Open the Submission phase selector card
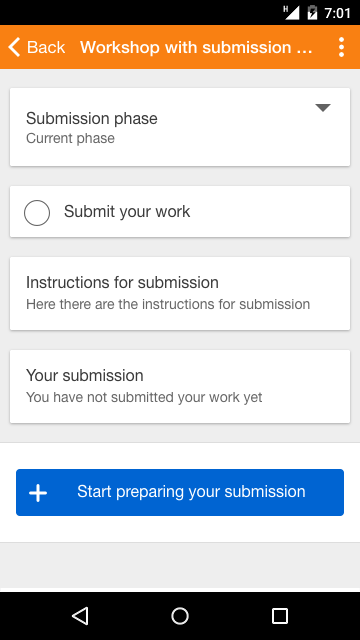 (180, 127)
